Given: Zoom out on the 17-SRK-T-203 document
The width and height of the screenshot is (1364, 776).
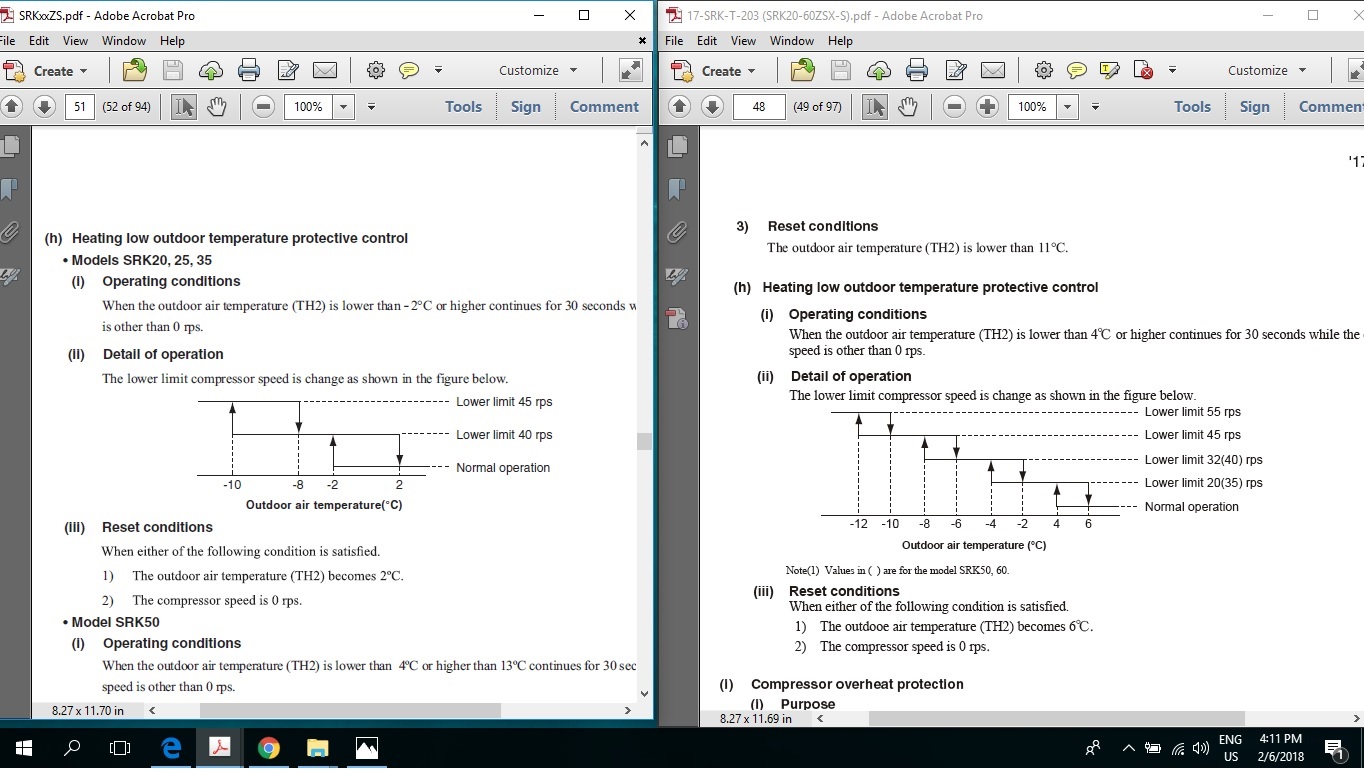Looking at the screenshot, I should (954, 106).
